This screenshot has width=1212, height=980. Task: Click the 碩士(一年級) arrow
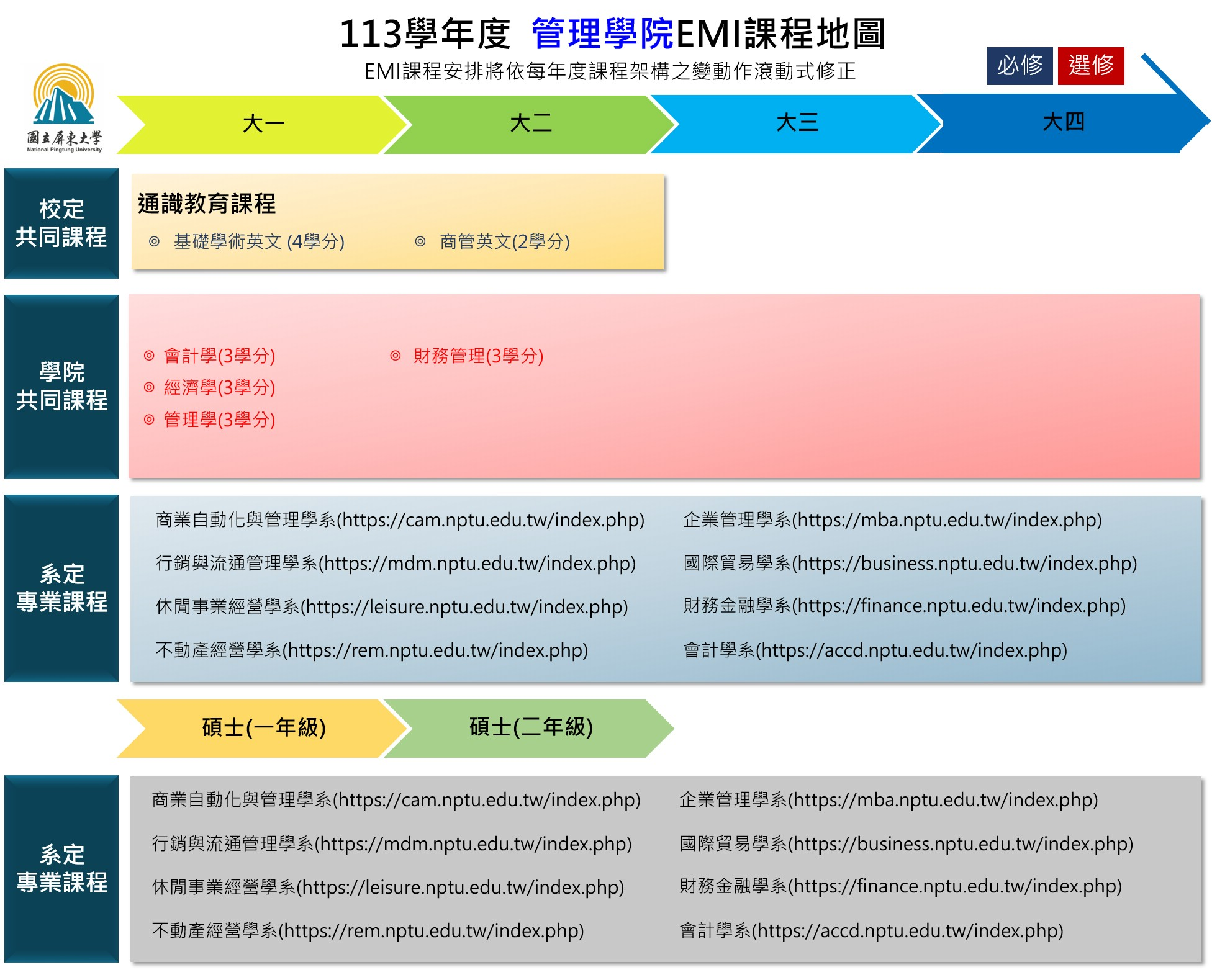pyautogui.click(x=263, y=728)
